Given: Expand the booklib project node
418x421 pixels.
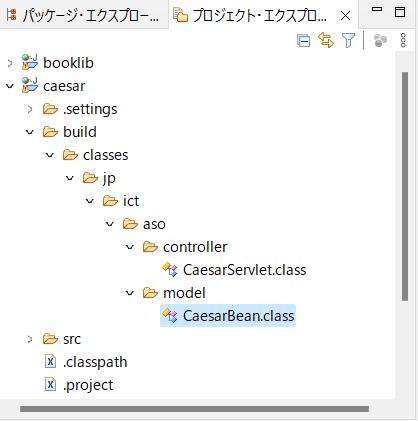Looking at the screenshot, I should pyautogui.click(x=10, y=63).
